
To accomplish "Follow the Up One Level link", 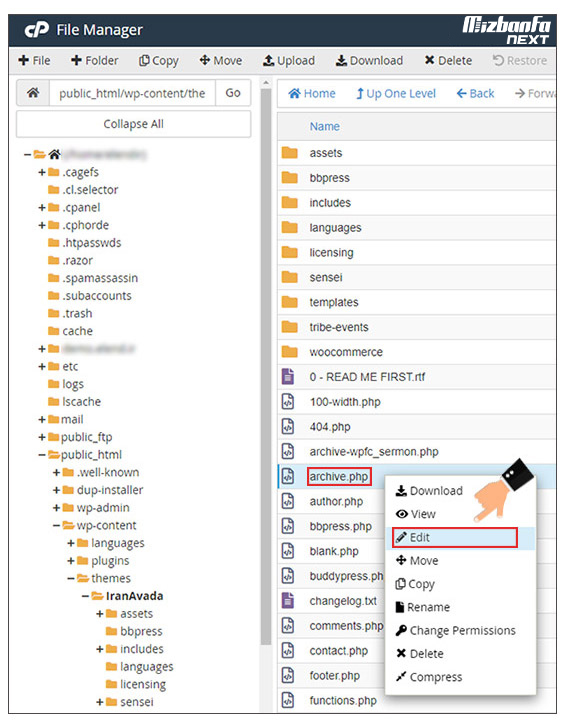I will 396,93.
